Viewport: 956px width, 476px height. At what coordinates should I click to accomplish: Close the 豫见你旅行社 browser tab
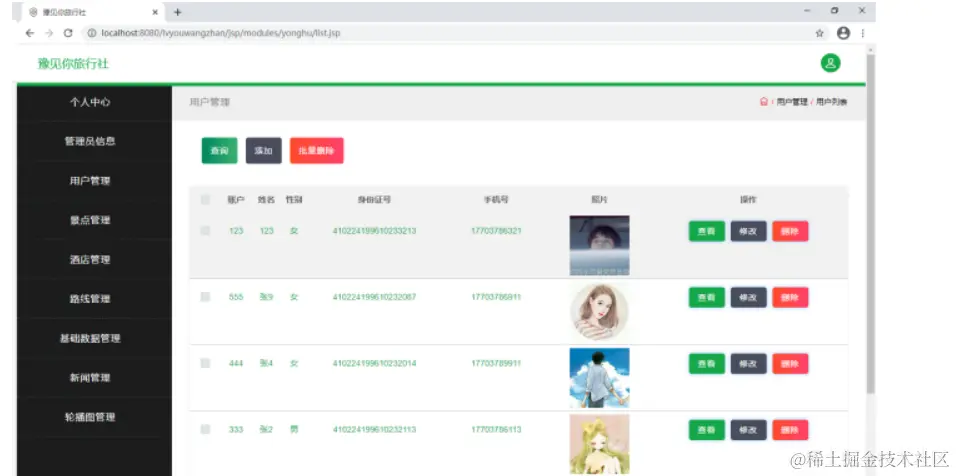[x=155, y=12]
